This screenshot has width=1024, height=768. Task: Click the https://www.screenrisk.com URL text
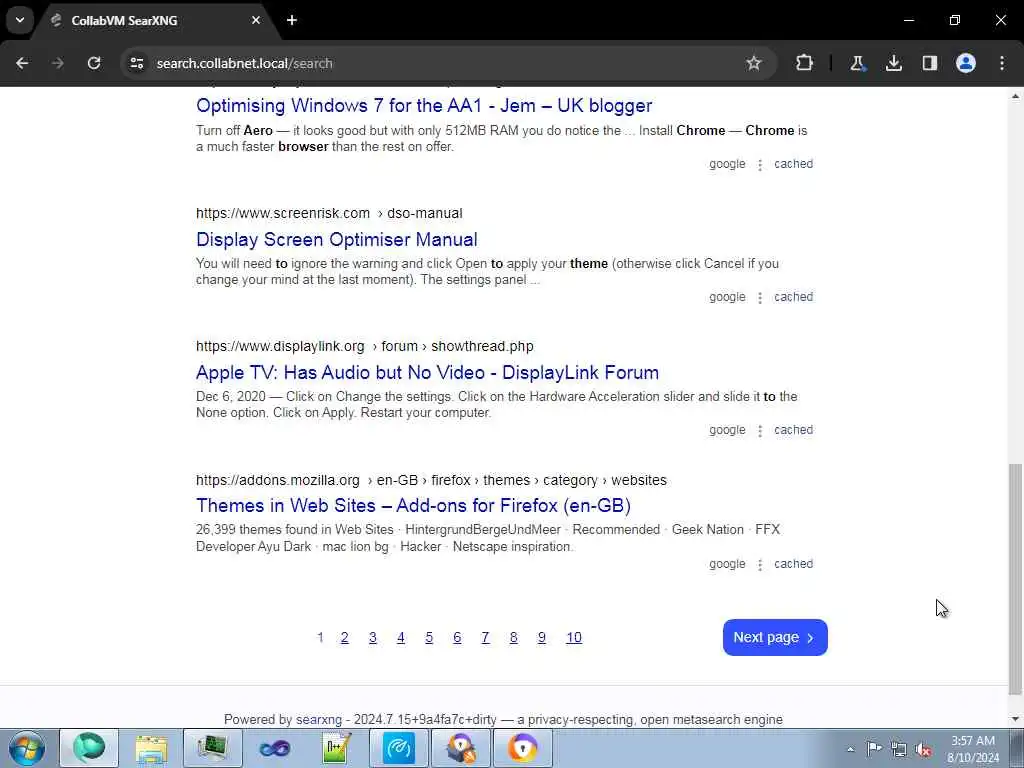283,214
